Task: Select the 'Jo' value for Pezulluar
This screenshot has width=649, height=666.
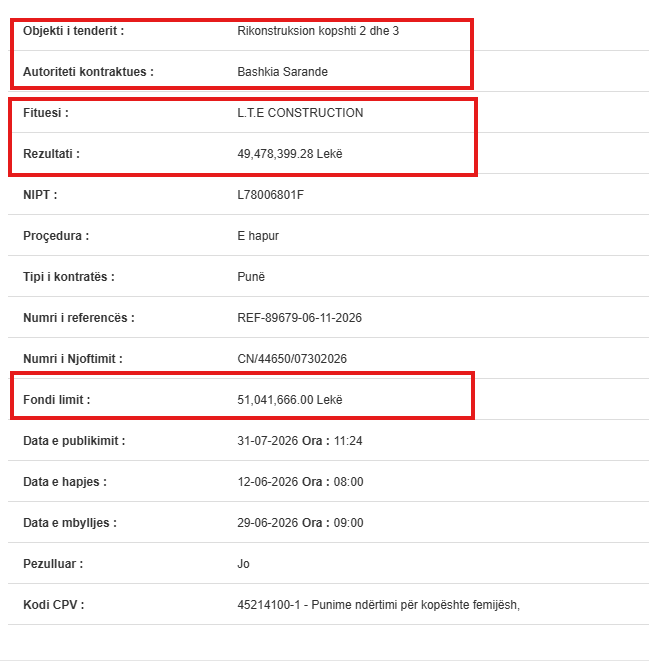Action: pyautogui.click(x=243, y=564)
